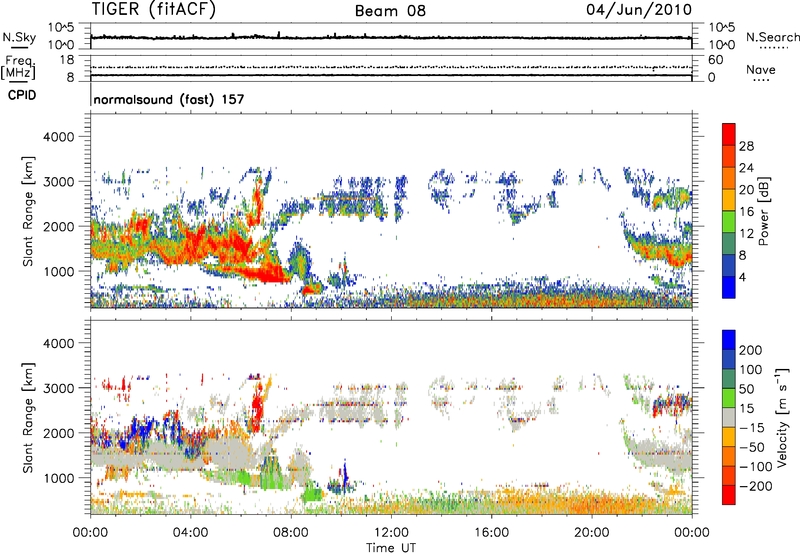Screen dimensions: 800x554
Task: Click the sky noise trace in top panel
Action: coord(391,37)
